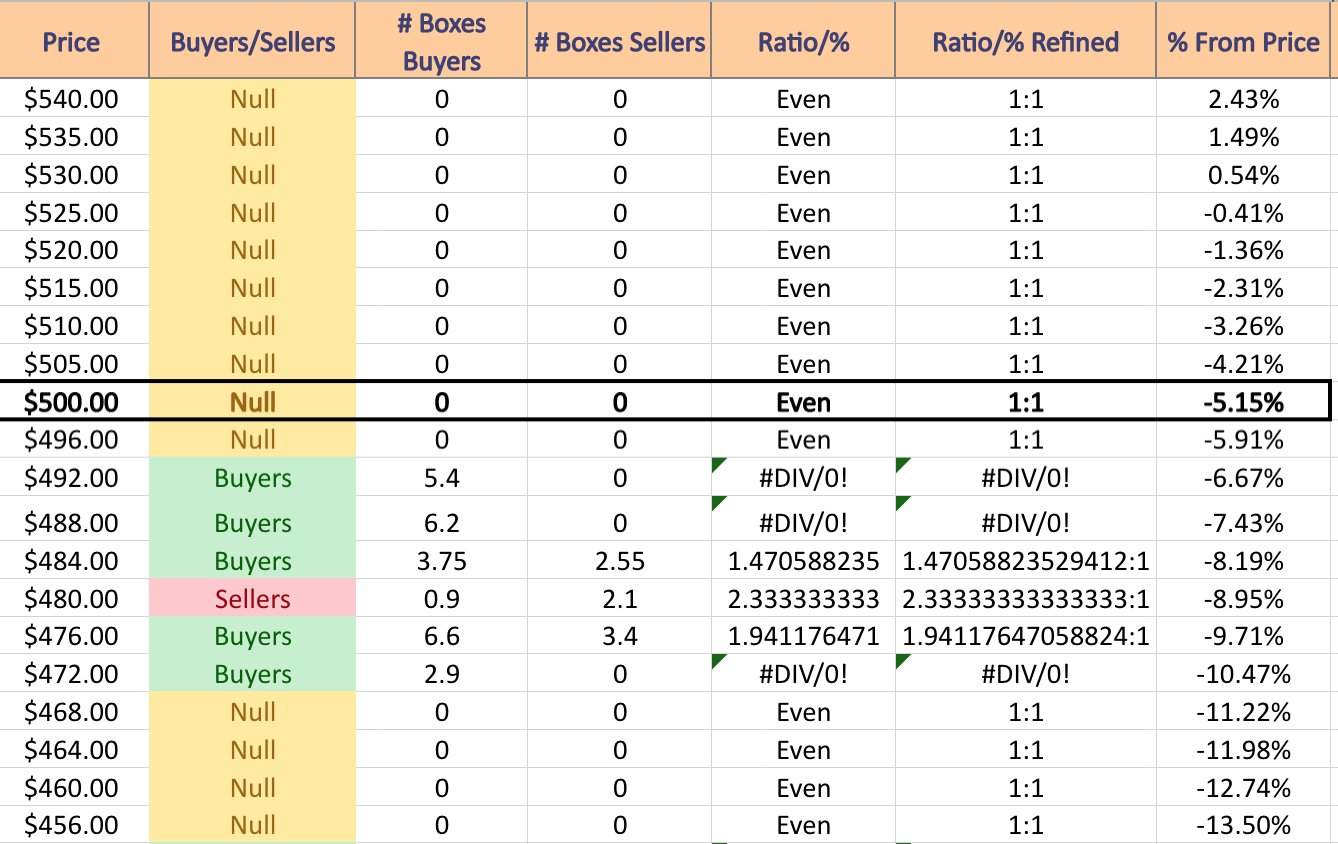Select the Null cell for $456.00

(253, 825)
